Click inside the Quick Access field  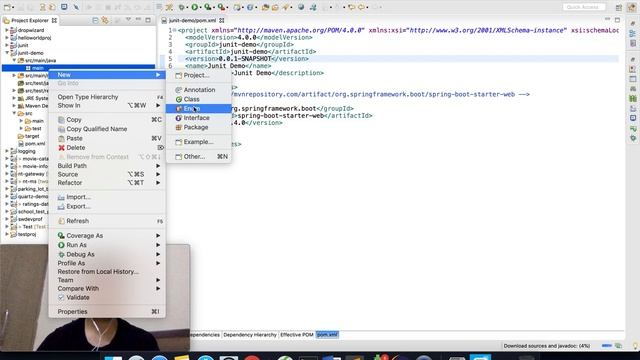[x=583, y=7]
